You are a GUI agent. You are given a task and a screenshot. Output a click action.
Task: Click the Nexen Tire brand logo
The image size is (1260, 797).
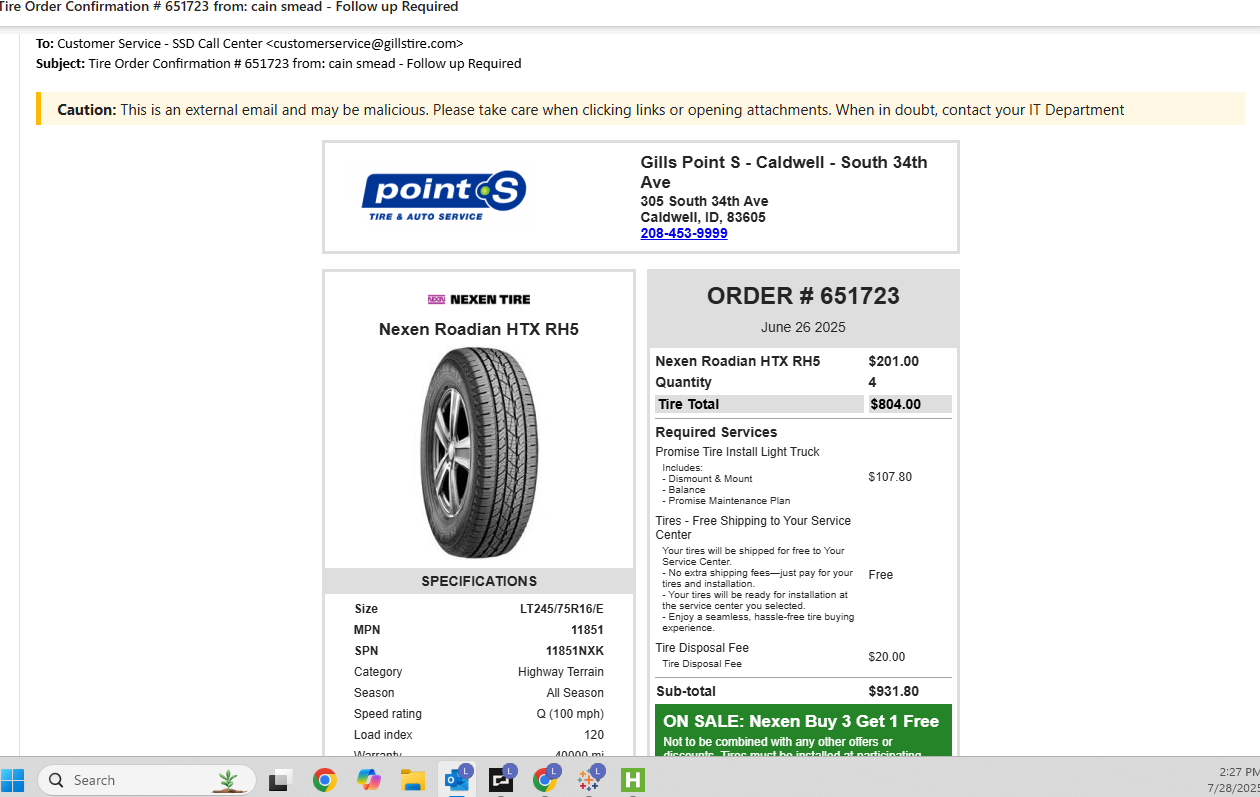479,299
